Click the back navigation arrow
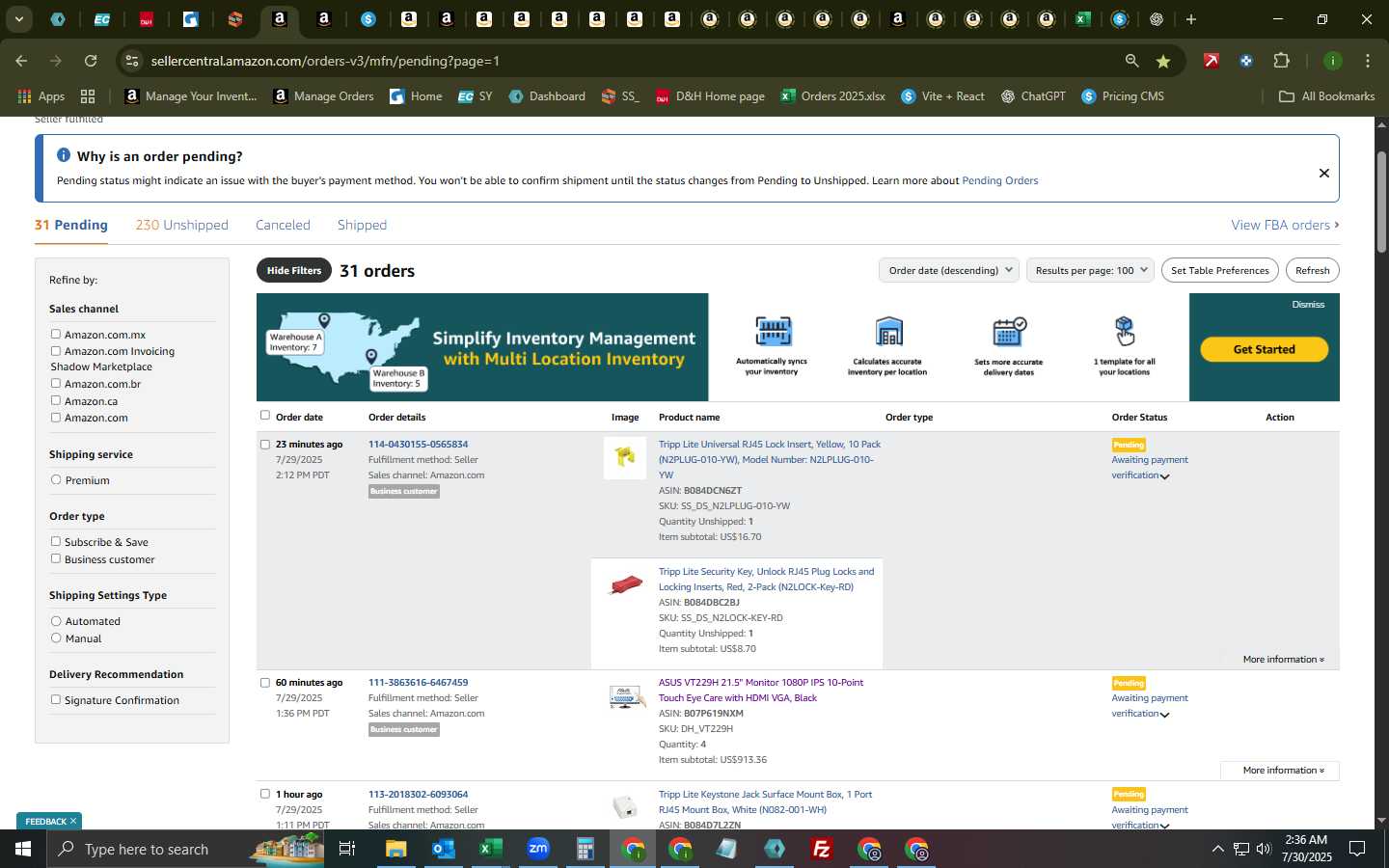1389x868 pixels. coord(21,61)
